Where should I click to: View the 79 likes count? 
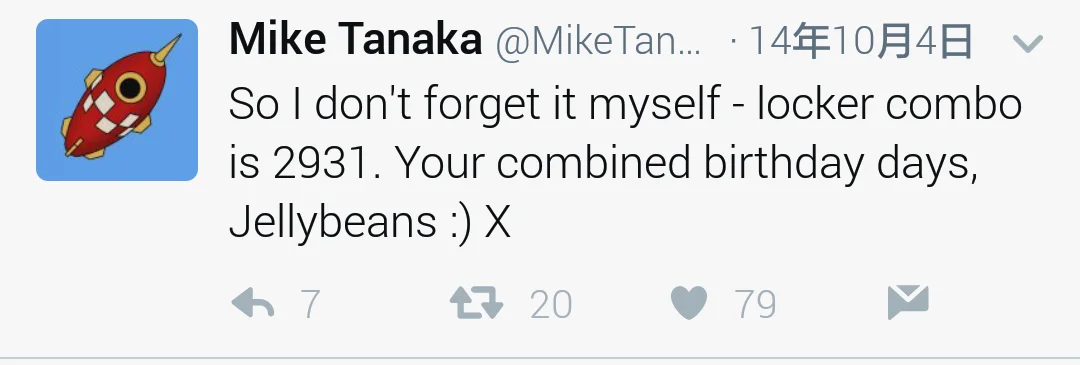click(756, 304)
